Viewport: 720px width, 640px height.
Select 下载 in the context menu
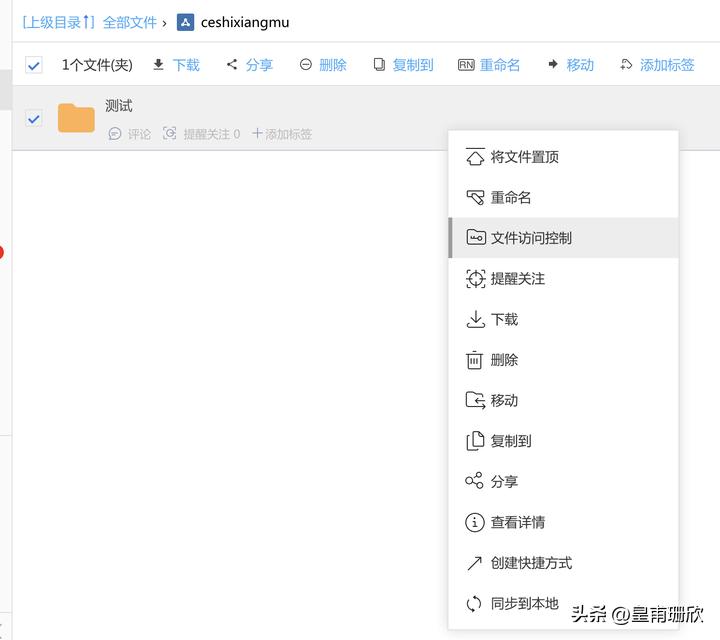tap(563, 319)
